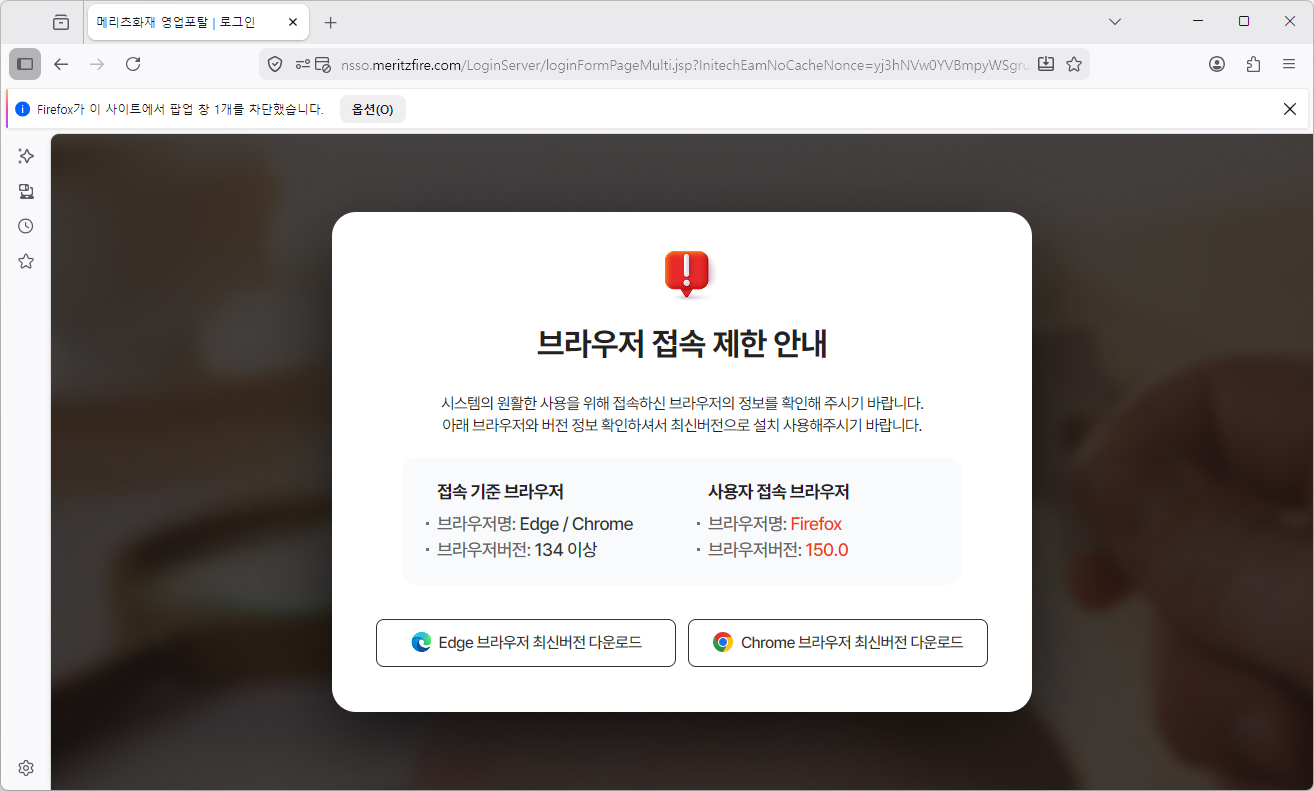The width and height of the screenshot is (1314, 791).
Task: Open the Firefox application hamburger menu
Action: click(1289, 64)
